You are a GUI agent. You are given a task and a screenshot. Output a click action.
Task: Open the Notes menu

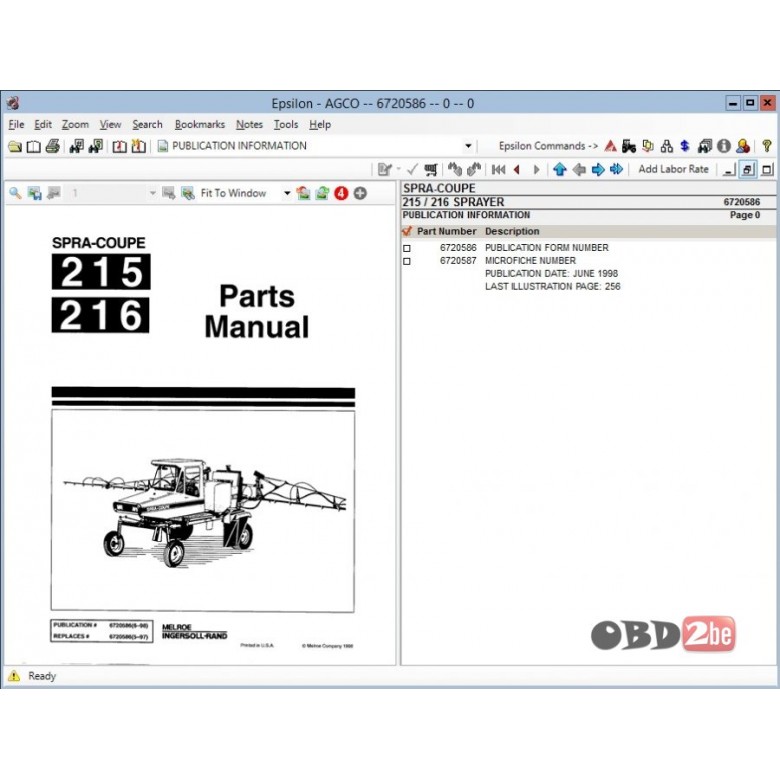249,124
